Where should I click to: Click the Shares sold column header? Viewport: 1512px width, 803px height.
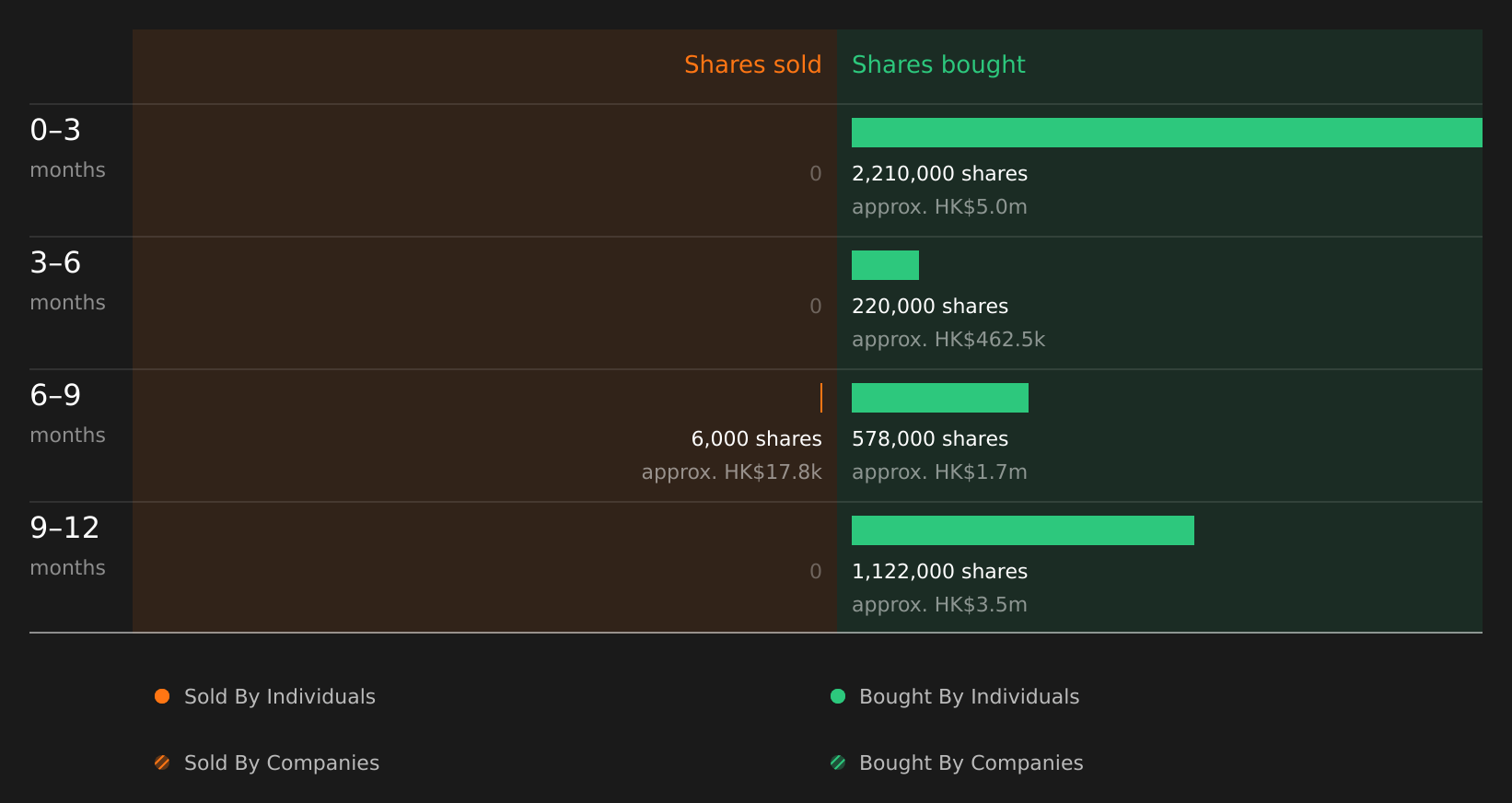click(x=753, y=64)
